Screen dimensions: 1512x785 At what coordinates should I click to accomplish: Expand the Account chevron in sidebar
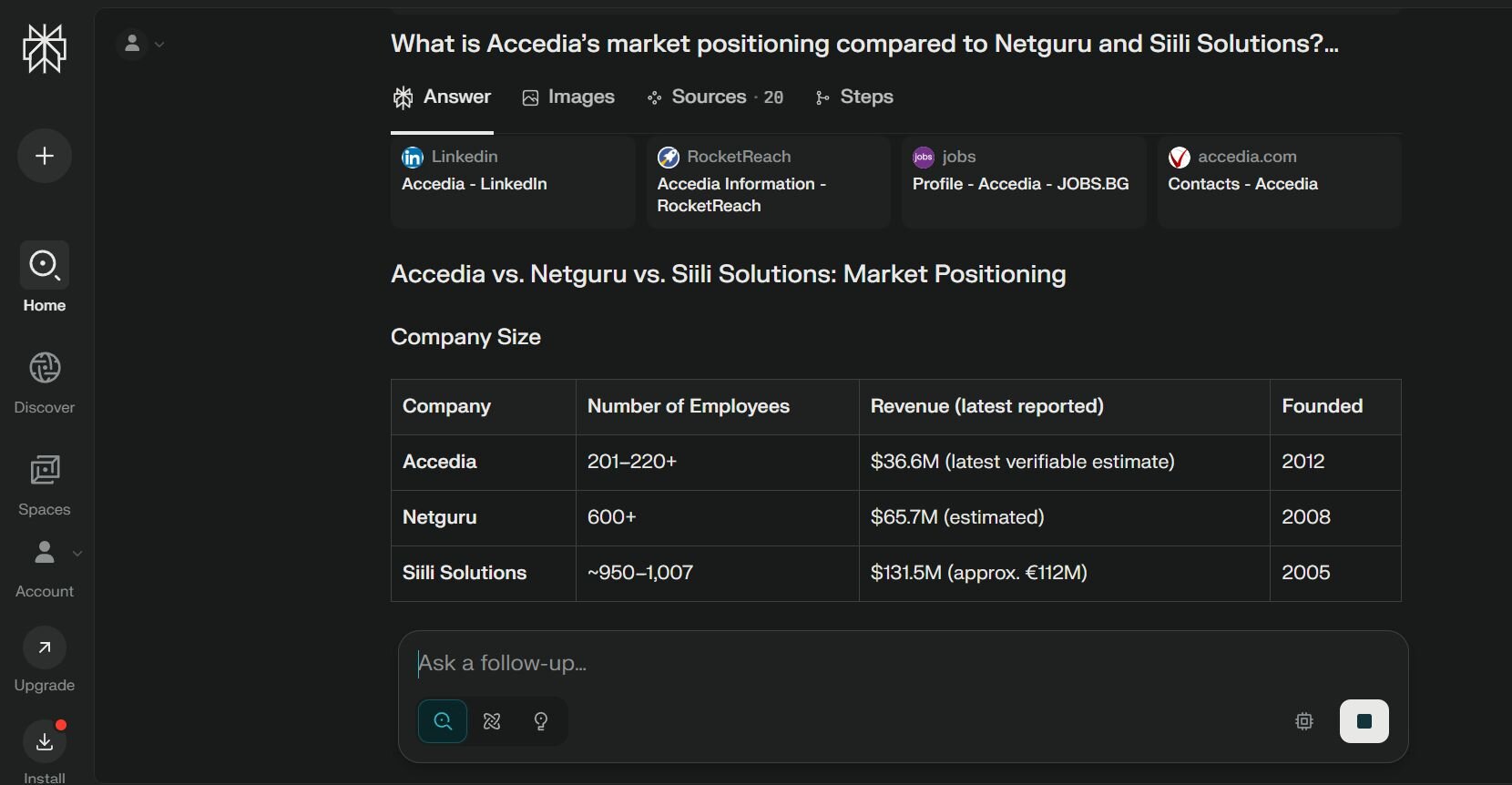click(77, 553)
